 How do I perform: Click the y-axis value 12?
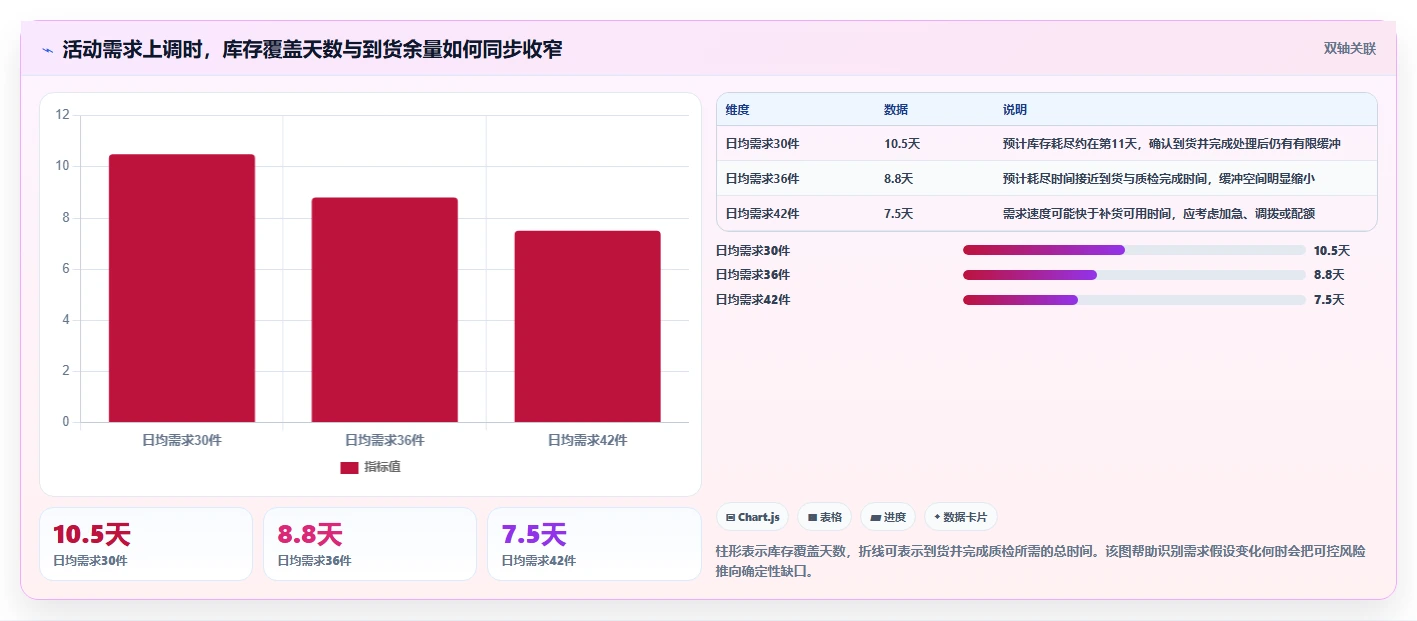tap(63, 115)
